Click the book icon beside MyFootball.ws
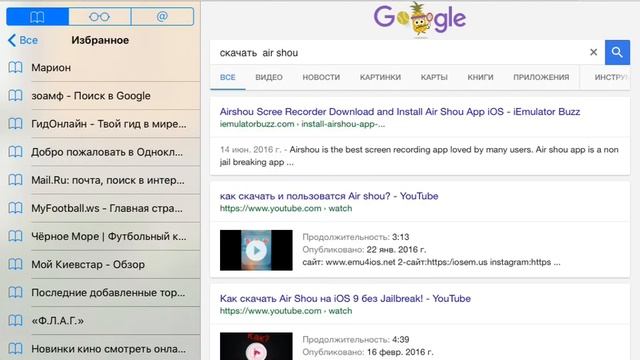Screen dimensions: 640x360 click(16, 208)
